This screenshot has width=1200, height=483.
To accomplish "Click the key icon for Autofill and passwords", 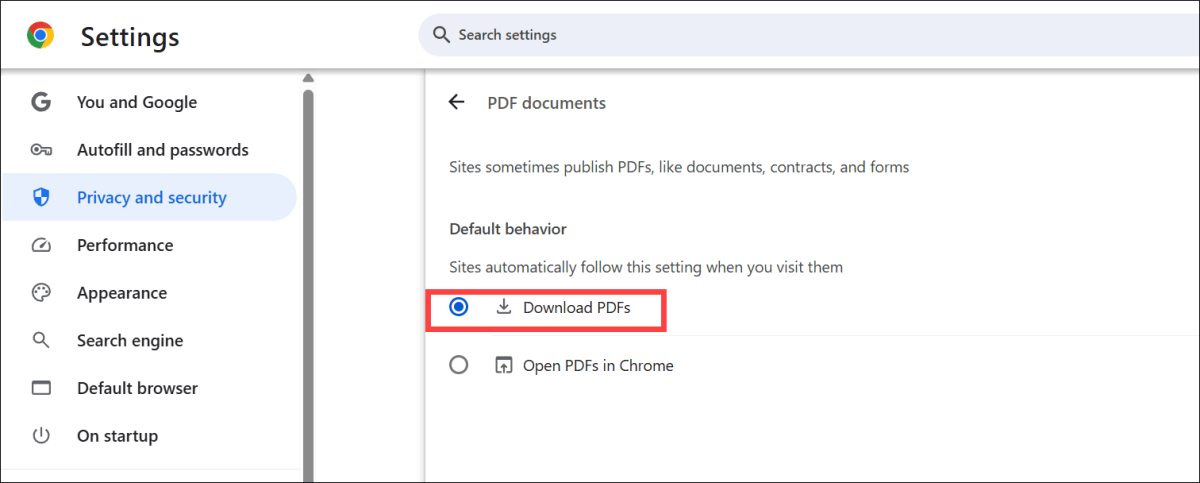I will click(x=41, y=150).
